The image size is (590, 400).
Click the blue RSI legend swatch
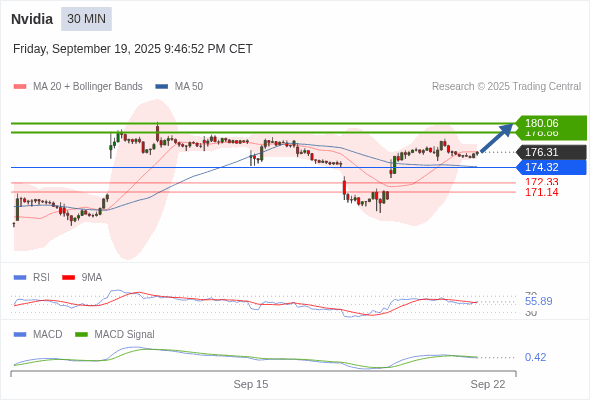(20, 278)
